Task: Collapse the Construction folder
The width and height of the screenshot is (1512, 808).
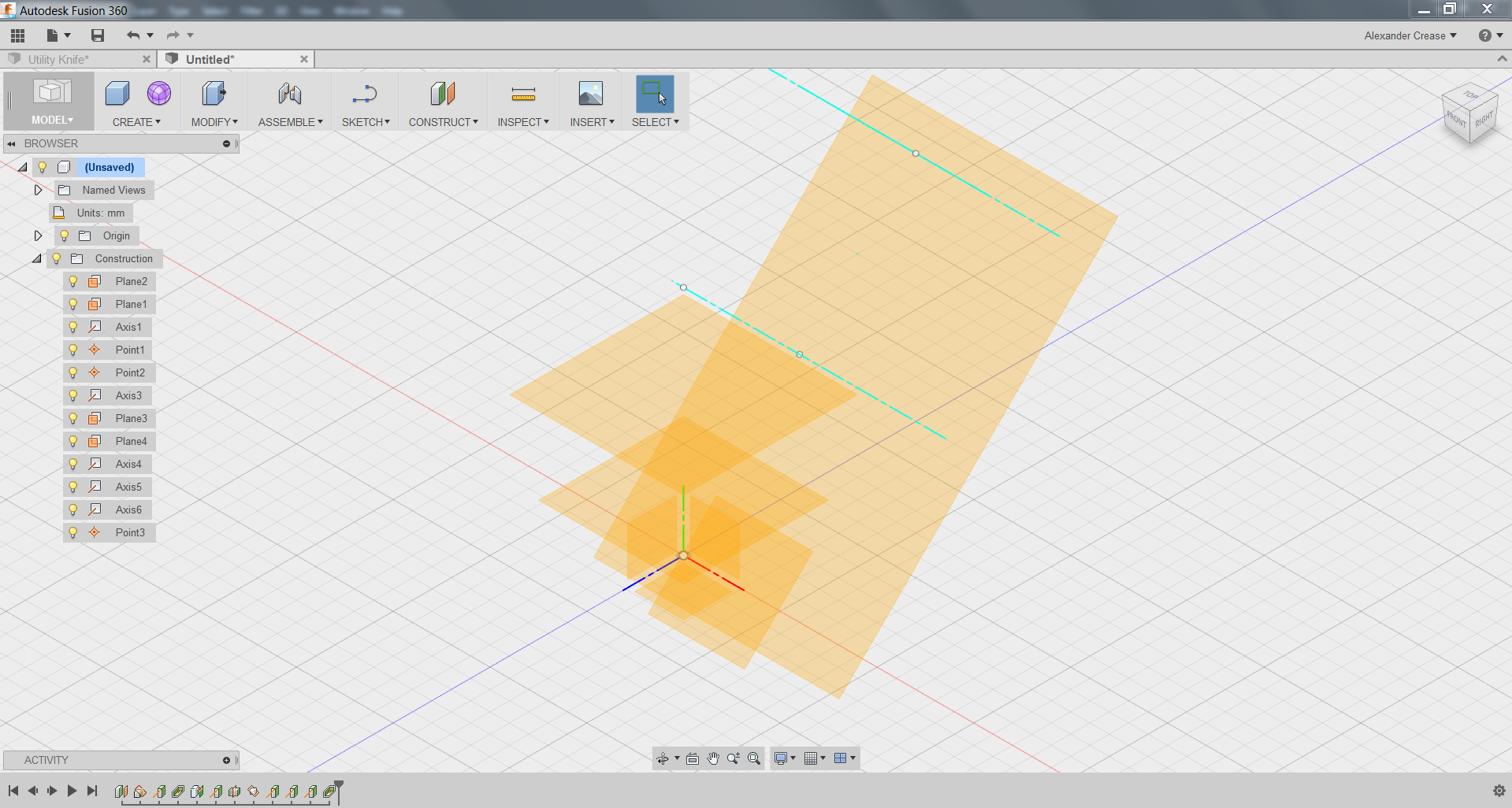Action: click(36, 258)
